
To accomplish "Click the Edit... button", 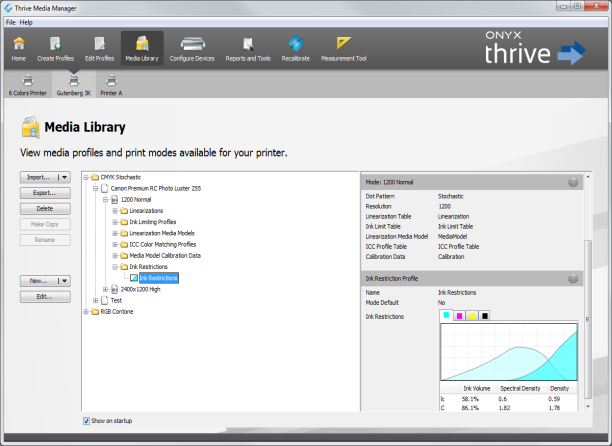I will pos(45,297).
